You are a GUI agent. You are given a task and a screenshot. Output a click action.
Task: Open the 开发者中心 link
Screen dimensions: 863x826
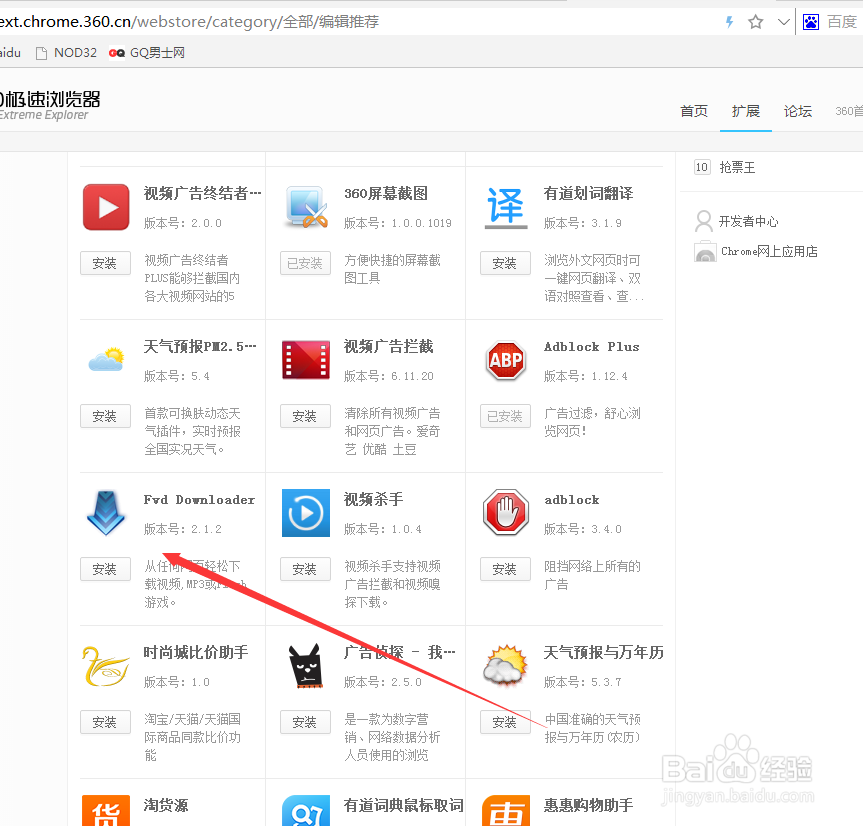tap(749, 221)
